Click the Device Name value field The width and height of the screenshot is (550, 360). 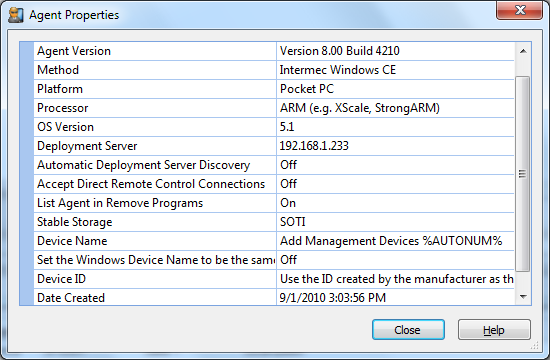395,241
